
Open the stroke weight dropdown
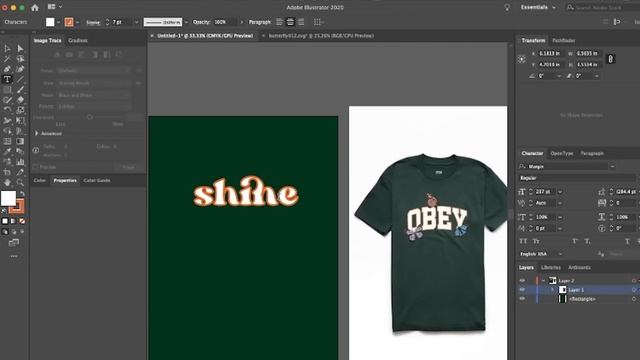coord(136,22)
